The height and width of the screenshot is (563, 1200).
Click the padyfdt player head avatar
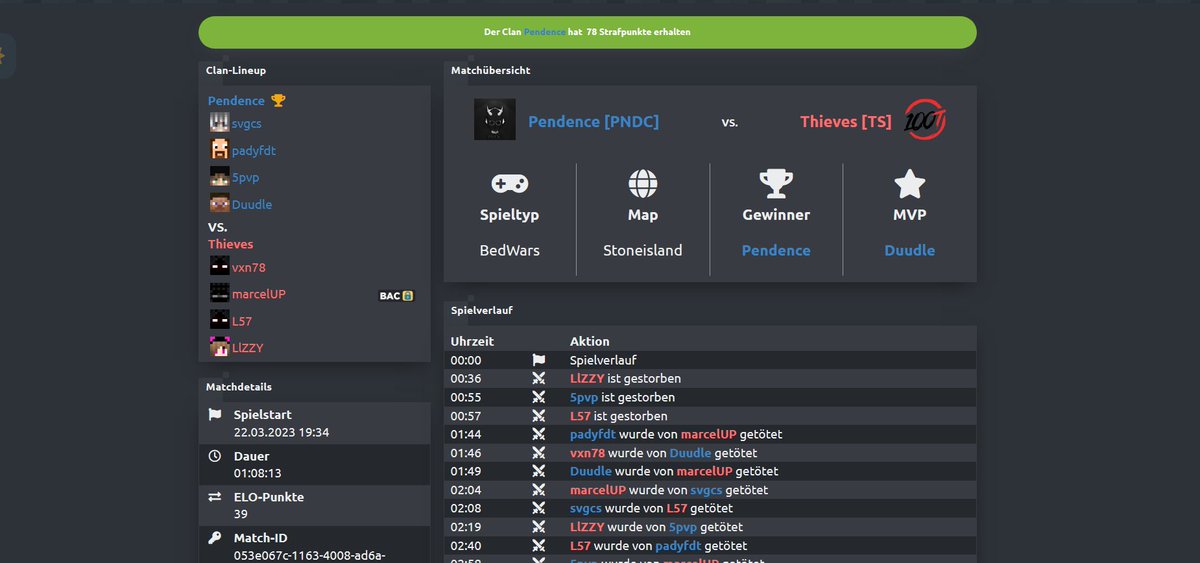click(219, 150)
